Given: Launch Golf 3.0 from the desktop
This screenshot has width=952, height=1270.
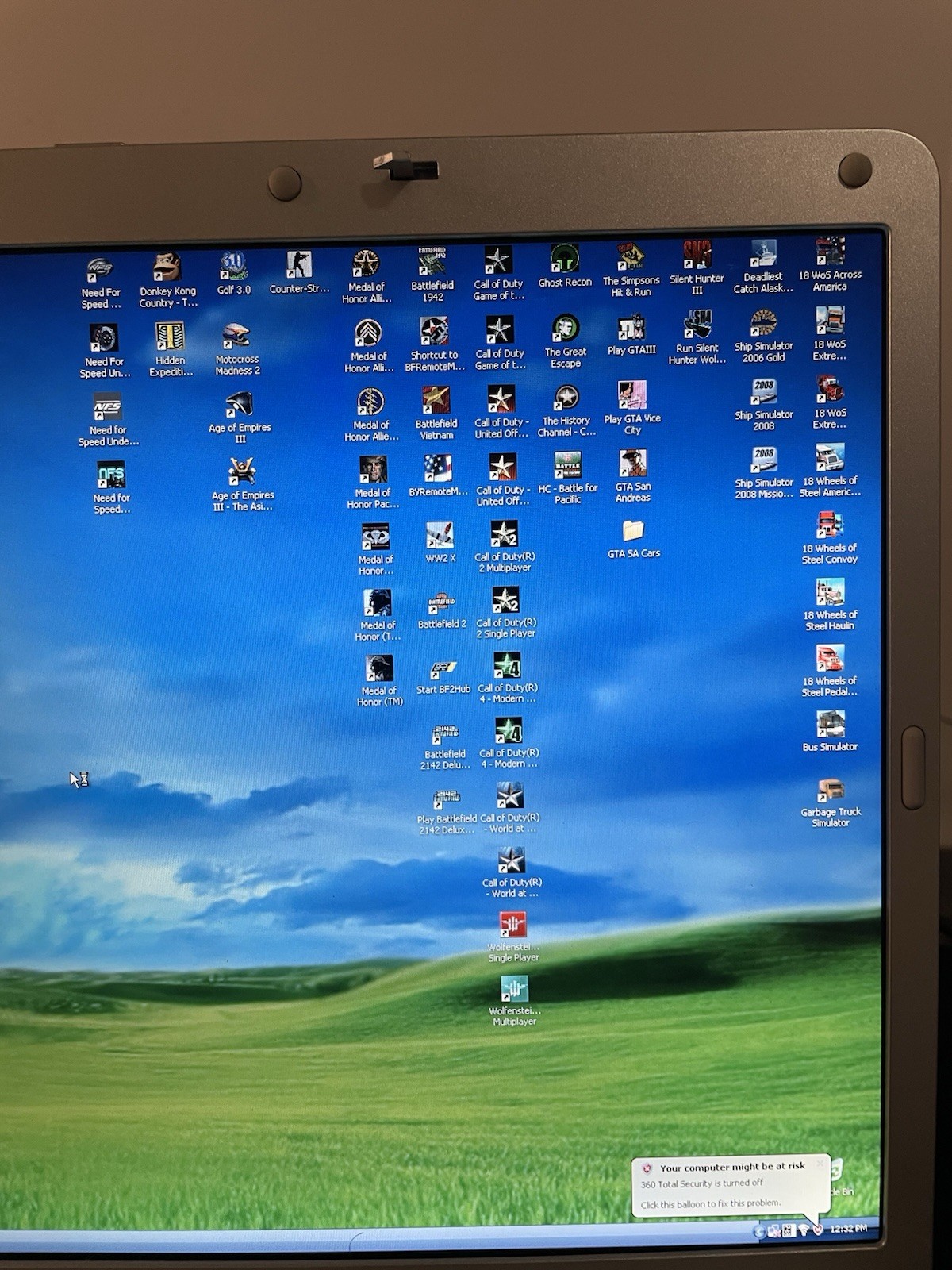Looking at the screenshot, I should pos(233,274).
